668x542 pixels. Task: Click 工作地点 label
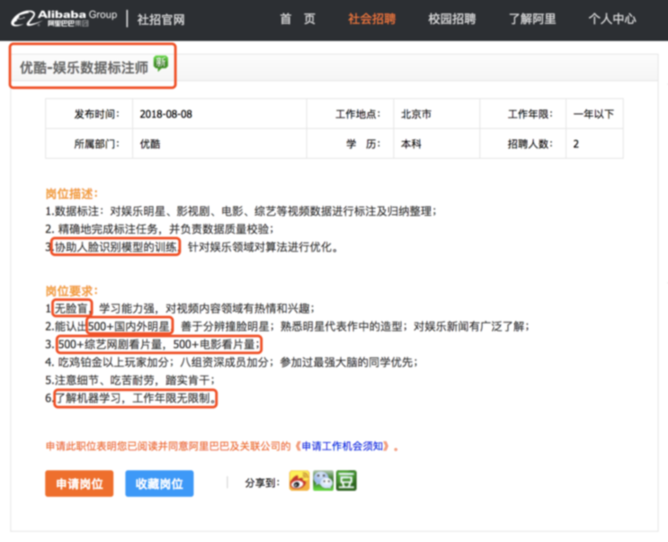tap(358, 114)
